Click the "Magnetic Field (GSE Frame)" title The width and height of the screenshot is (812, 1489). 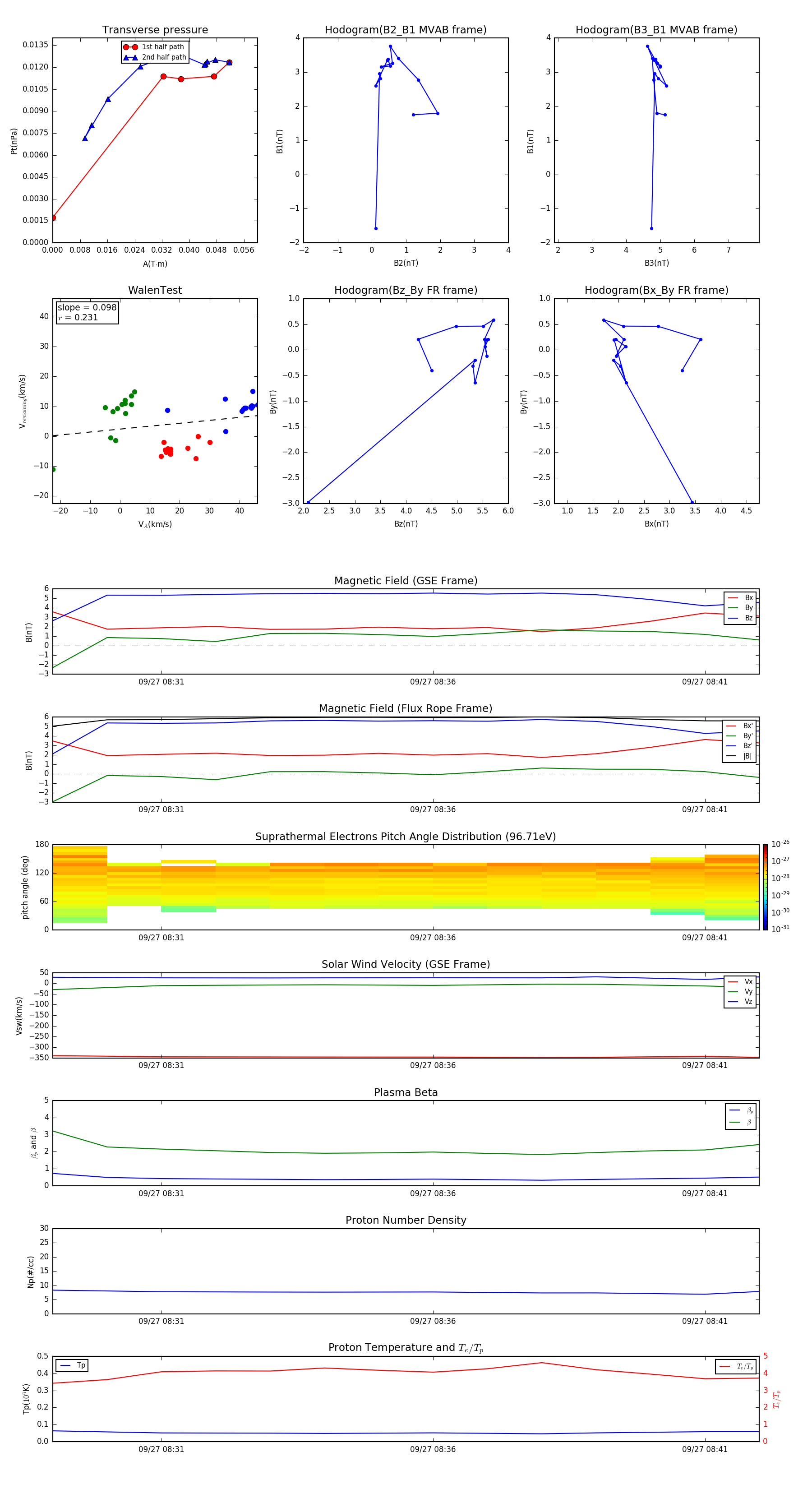[x=406, y=581]
